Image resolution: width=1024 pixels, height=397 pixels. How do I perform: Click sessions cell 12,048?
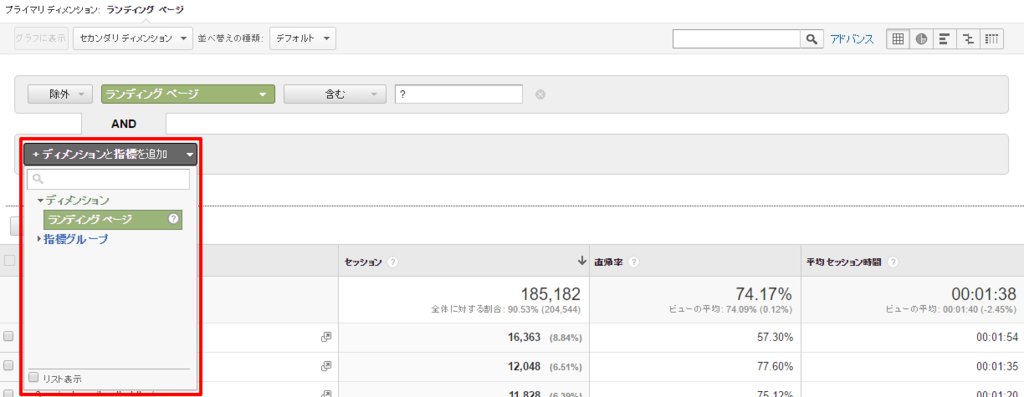(524, 366)
